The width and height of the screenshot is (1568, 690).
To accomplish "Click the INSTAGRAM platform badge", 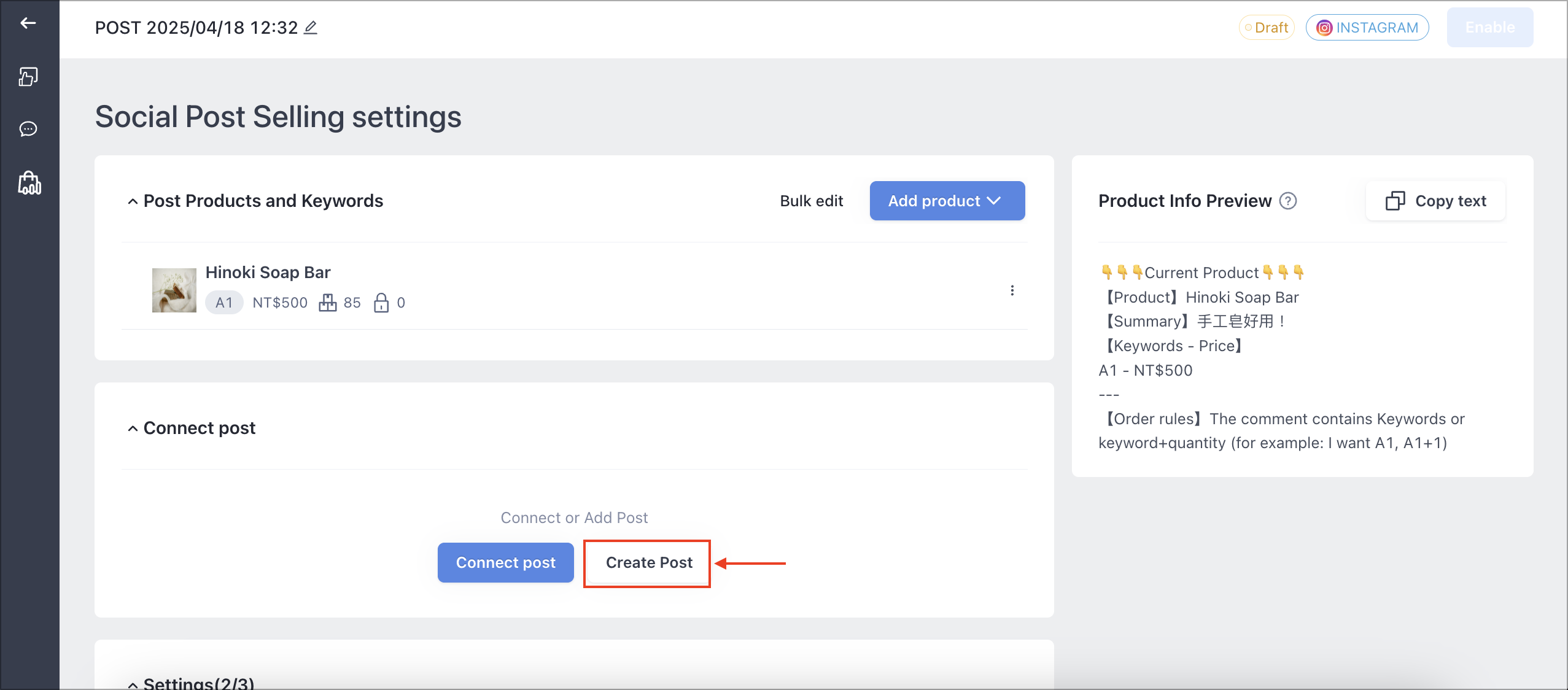I will 1367,28.
